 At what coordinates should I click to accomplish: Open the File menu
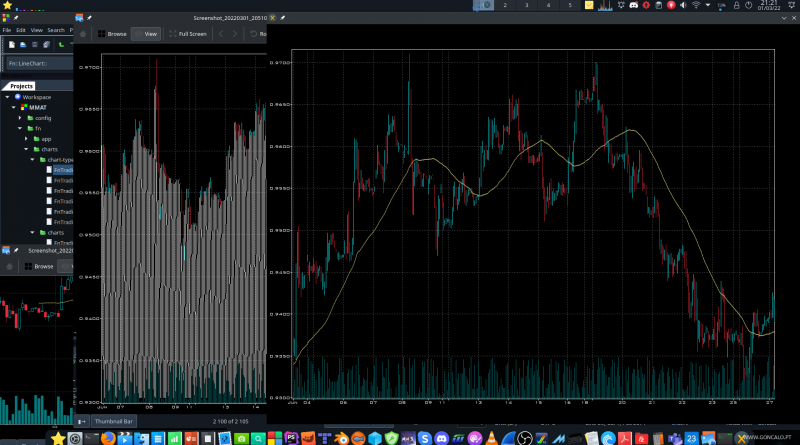[6, 30]
